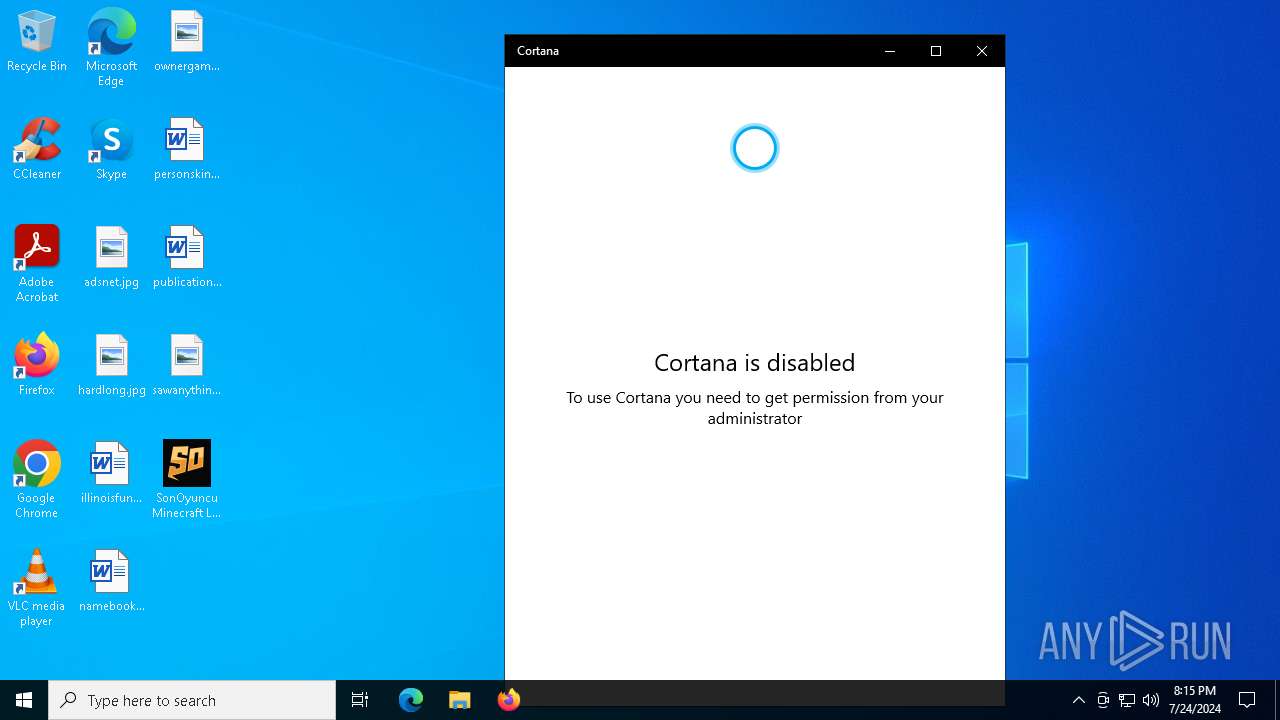Screen dimensions: 1280x720
Task: Select the illinoisfun... Word document
Action: 111,474
